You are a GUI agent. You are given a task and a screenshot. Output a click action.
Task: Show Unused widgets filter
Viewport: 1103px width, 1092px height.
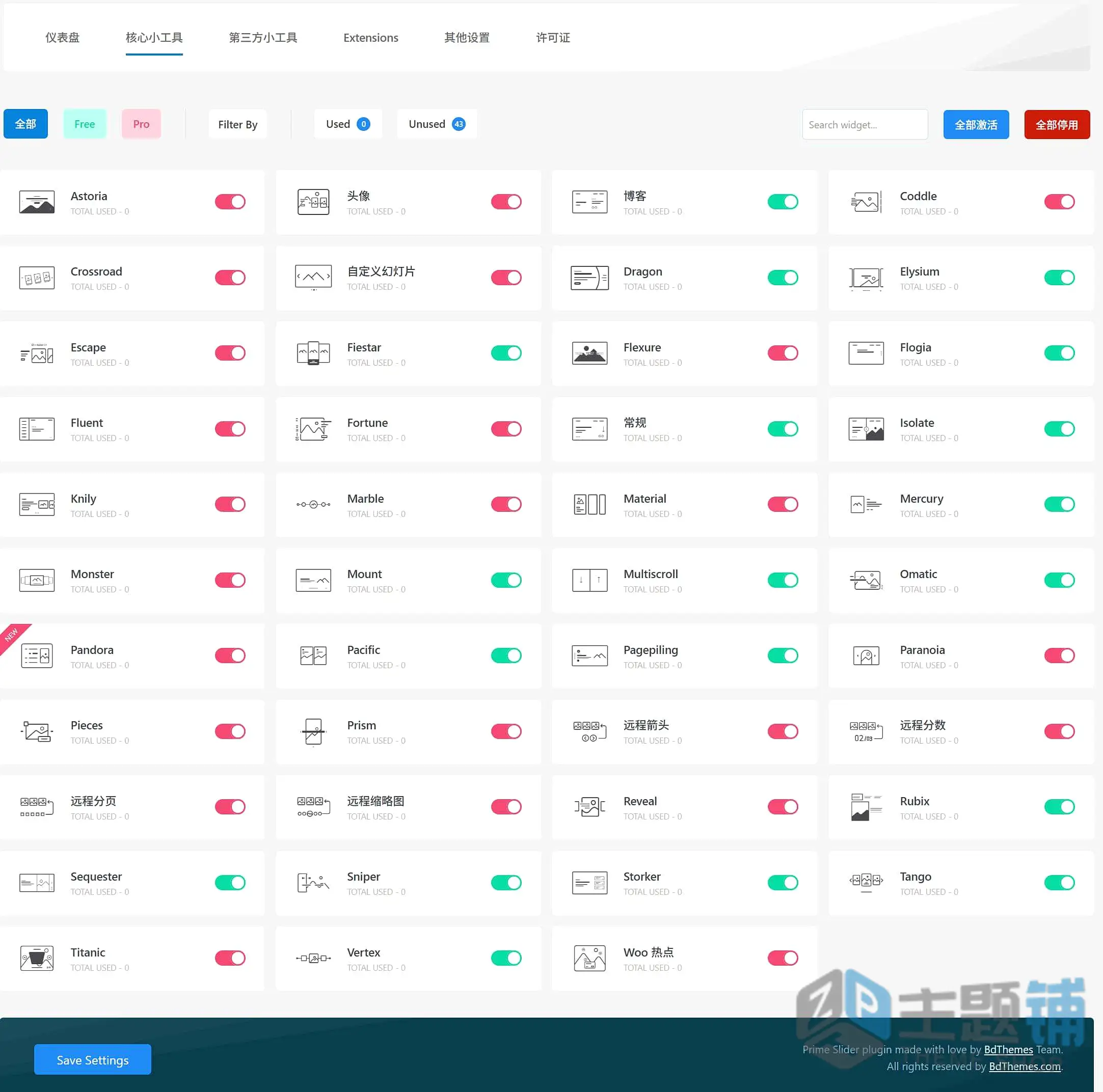pyautogui.click(x=437, y=124)
